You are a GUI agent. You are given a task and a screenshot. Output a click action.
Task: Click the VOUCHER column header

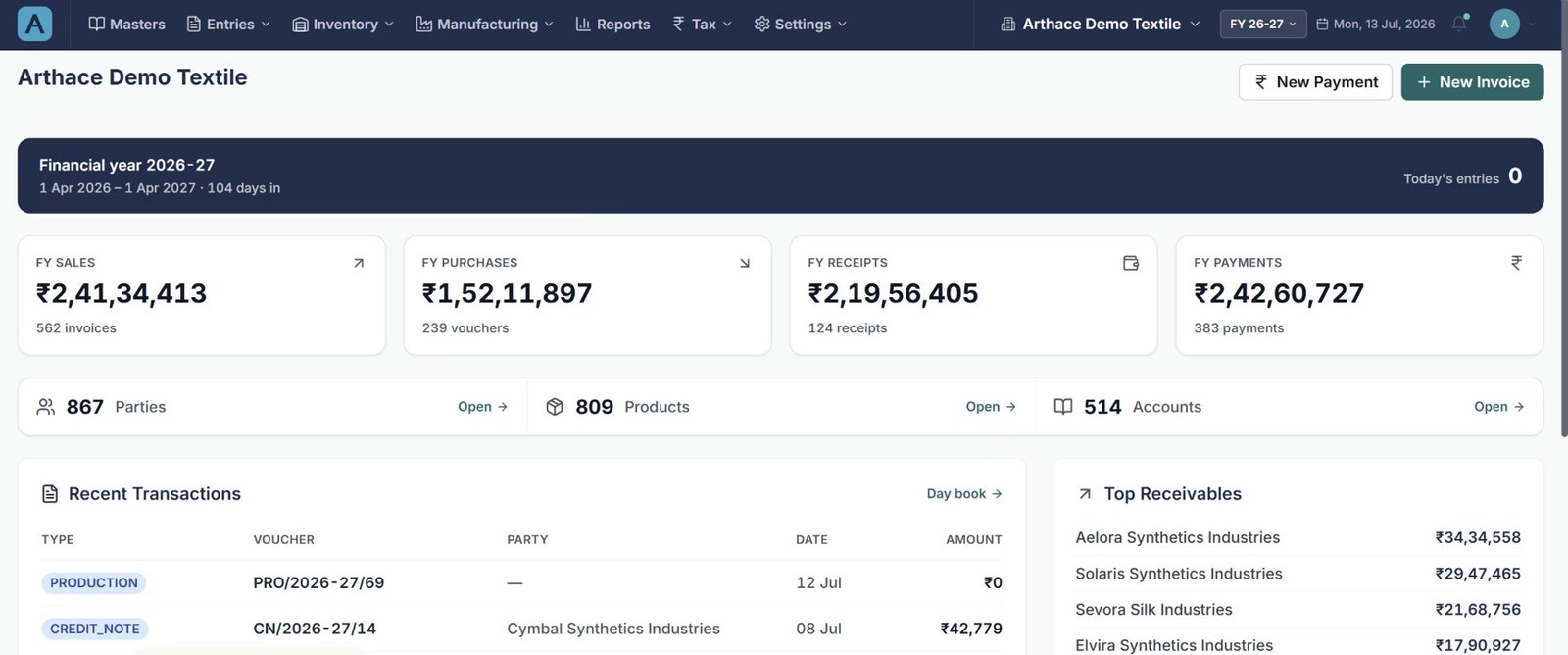click(283, 540)
